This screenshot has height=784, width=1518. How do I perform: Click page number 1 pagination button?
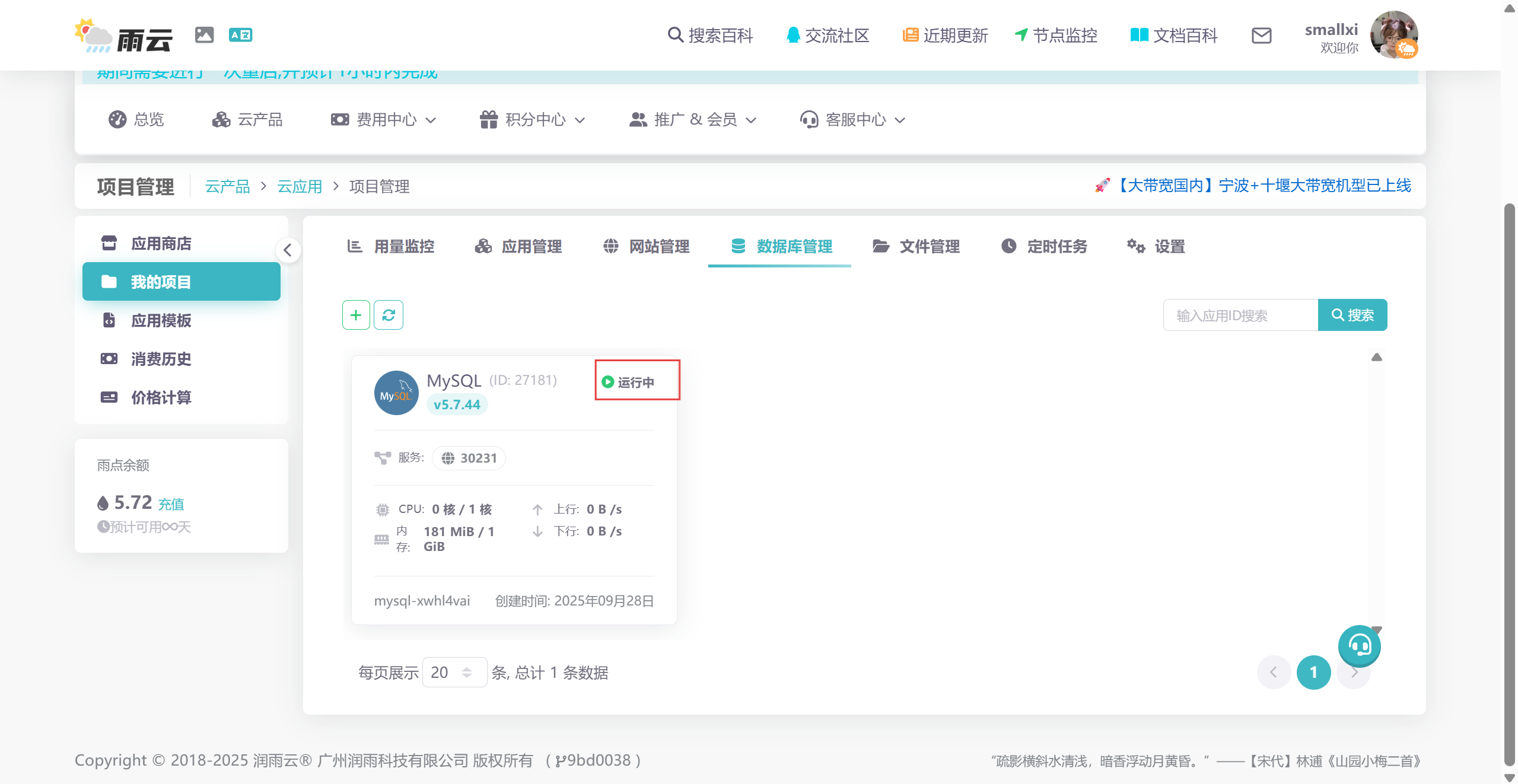1313,672
